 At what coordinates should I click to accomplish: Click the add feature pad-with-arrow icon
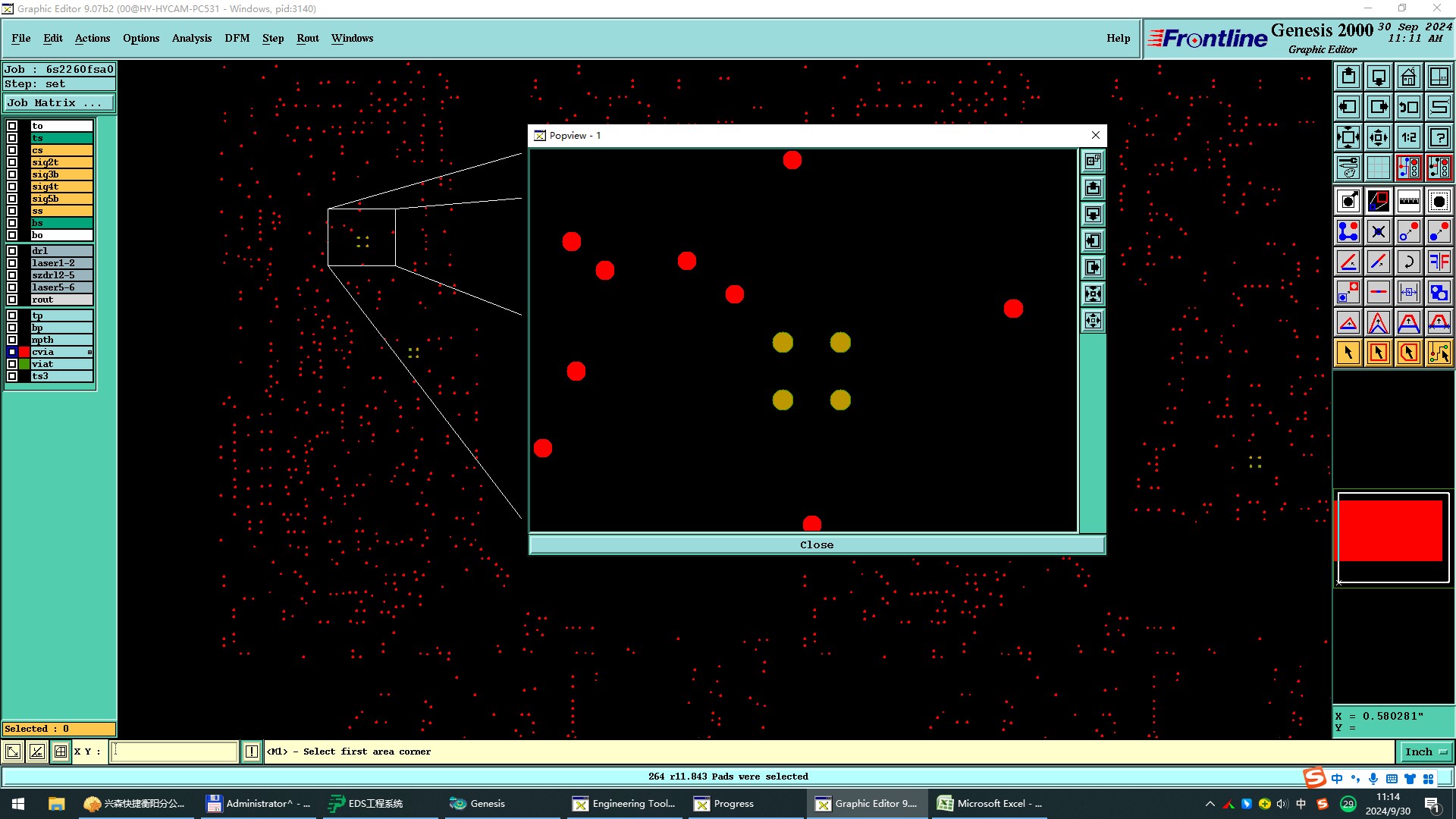[1348, 201]
